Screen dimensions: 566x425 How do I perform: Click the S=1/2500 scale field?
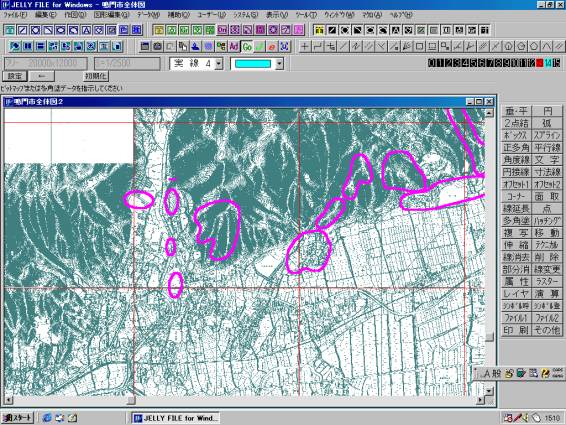[127, 64]
